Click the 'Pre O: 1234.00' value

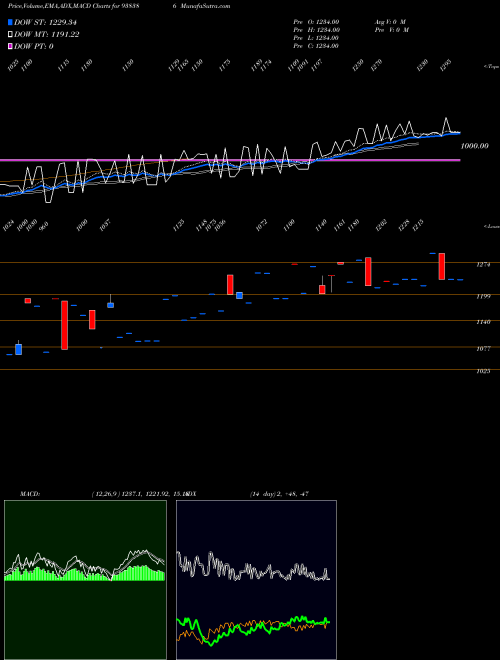(316, 22)
